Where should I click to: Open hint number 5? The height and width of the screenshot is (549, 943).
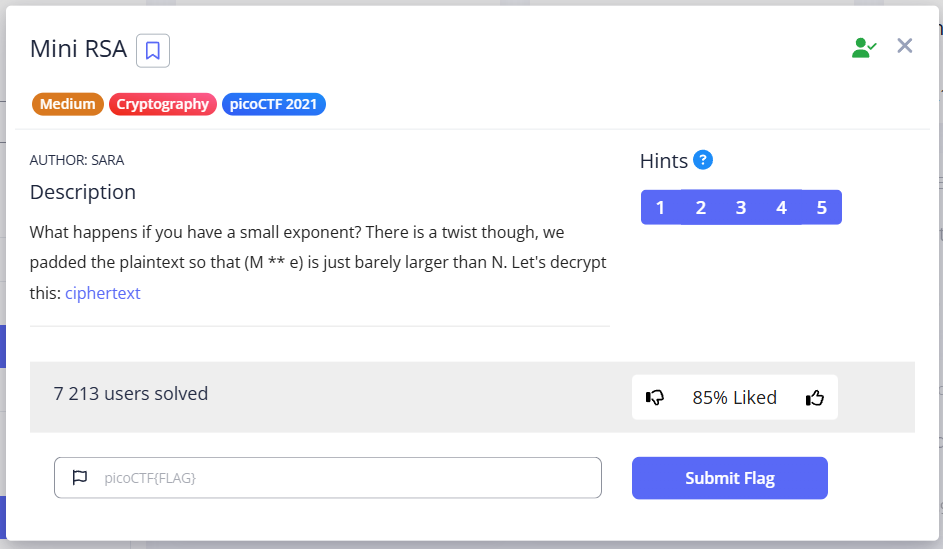pyautogui.click(x=822, y=207)
